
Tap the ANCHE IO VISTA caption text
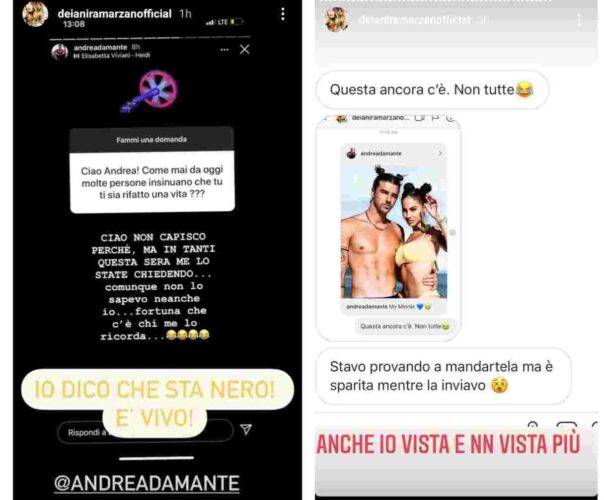(448, 444)
